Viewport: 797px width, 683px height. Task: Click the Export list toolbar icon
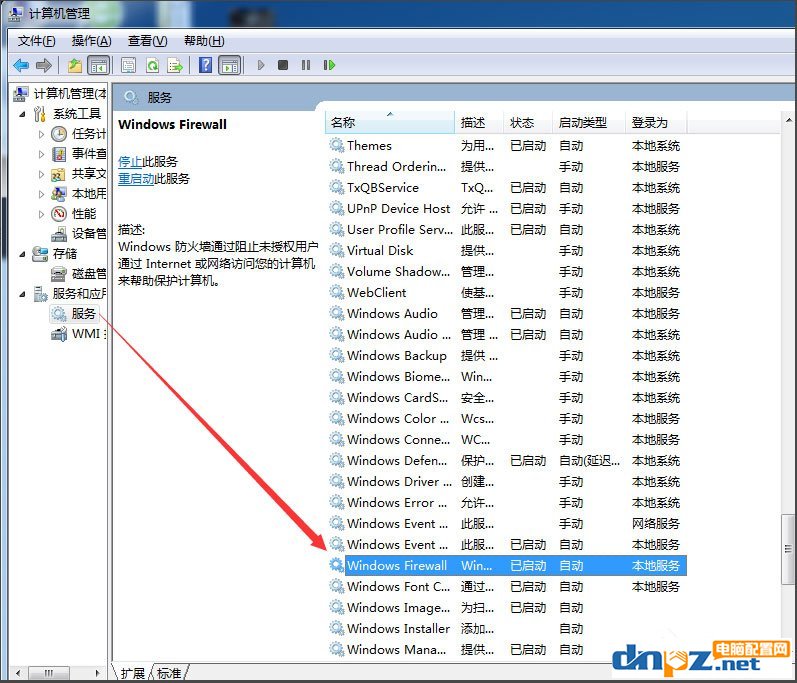(175, 65)
